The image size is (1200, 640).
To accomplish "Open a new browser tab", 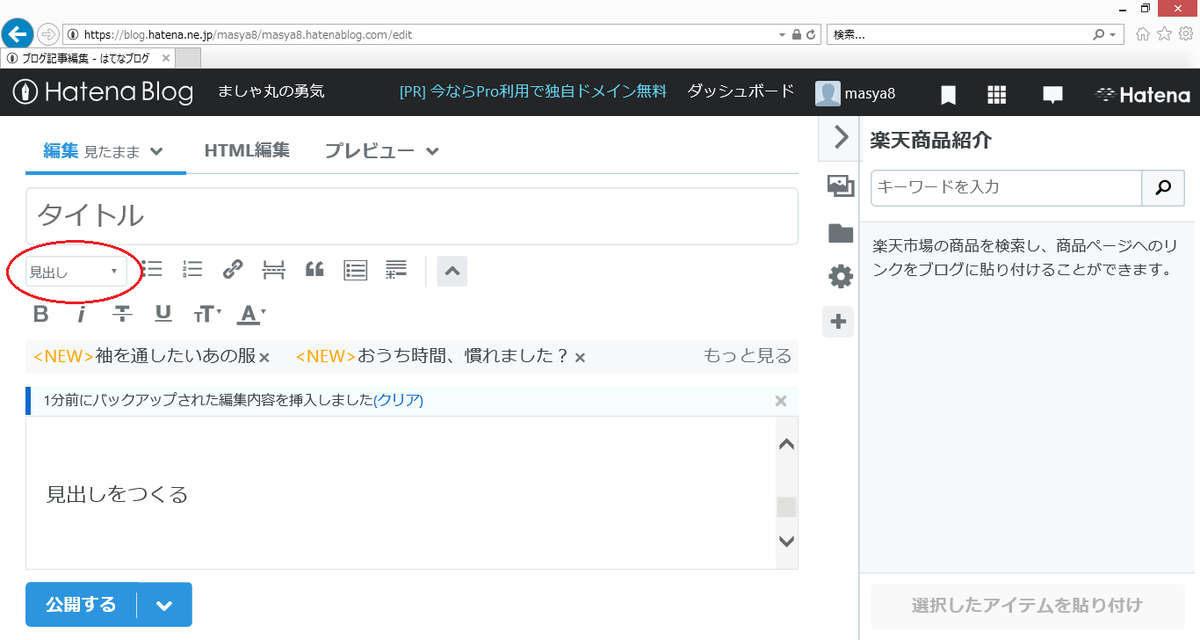I will pos(187,57).
